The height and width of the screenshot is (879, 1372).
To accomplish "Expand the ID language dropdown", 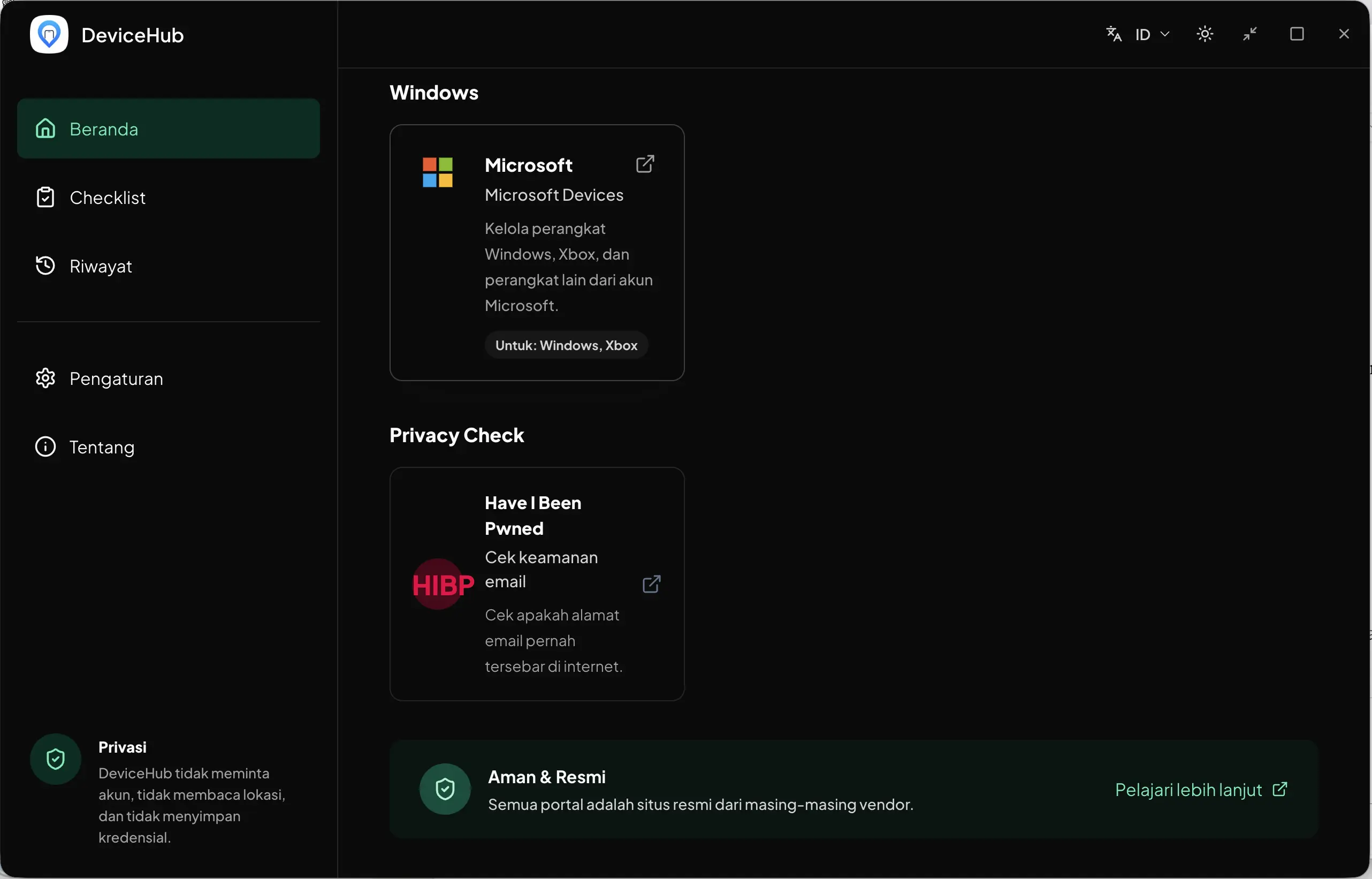I will pos(1153,35).
